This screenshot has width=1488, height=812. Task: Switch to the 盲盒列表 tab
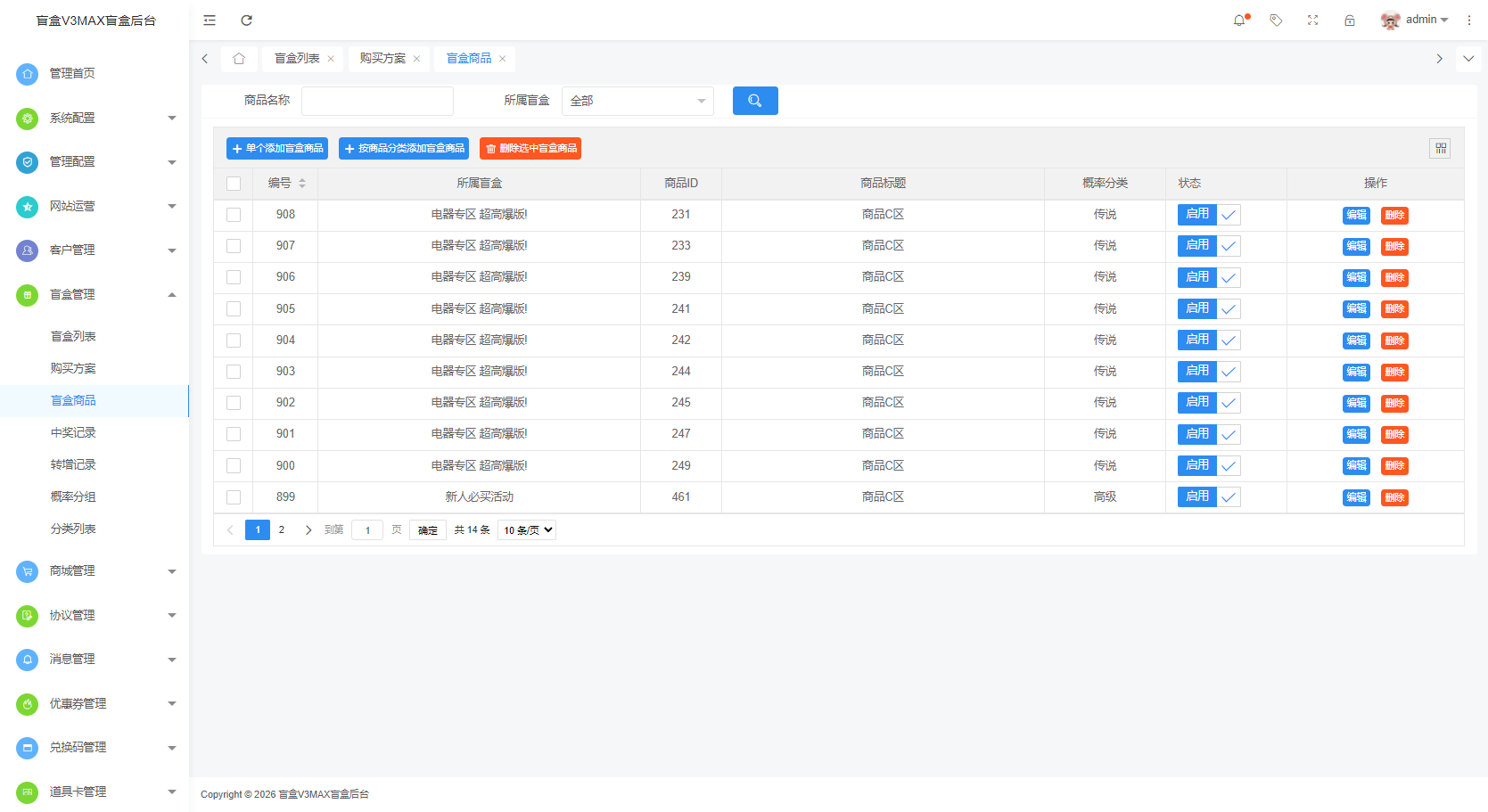297,59
